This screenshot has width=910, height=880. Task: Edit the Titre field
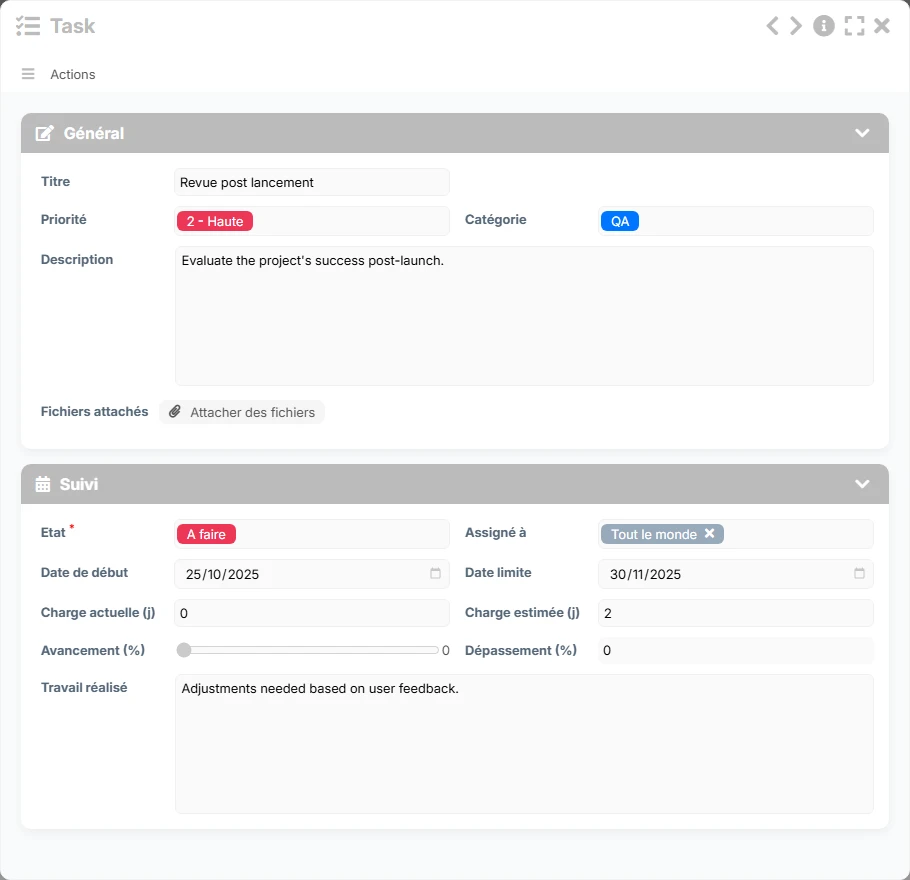point(312,182)
